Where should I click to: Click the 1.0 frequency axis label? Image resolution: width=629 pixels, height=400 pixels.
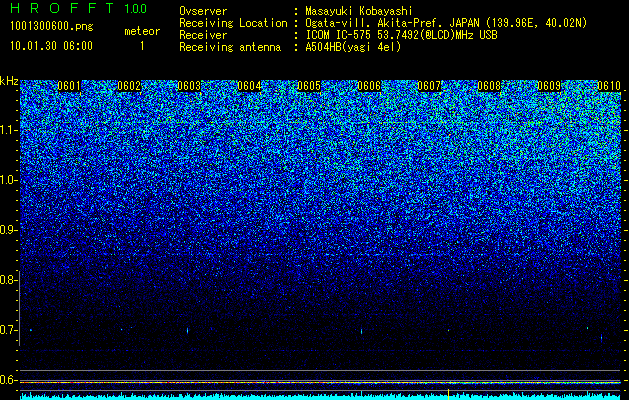pyautogui.click(x=9, y=180)
